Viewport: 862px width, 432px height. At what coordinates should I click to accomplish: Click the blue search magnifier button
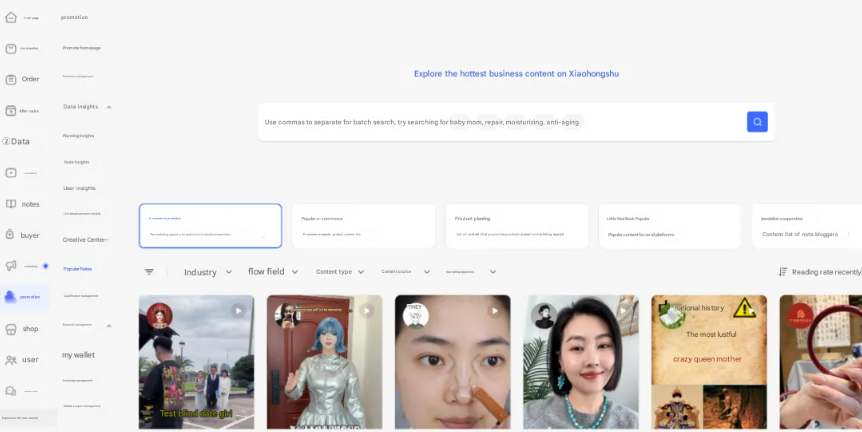(757, 121)
